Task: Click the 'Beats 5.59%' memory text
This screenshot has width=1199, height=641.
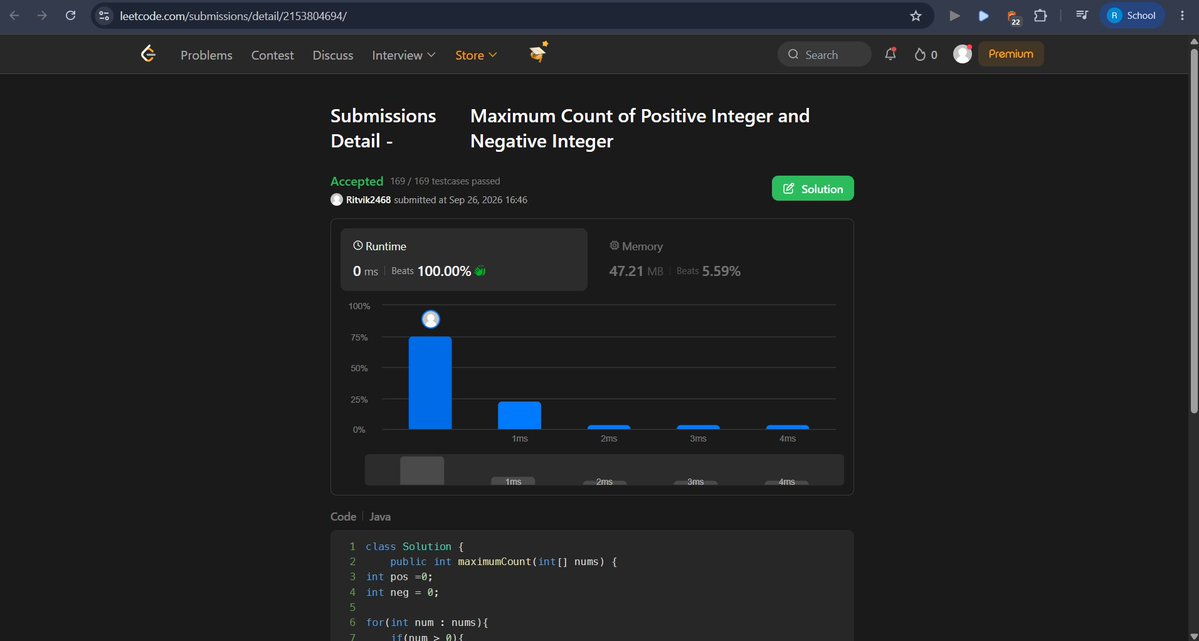Action: 708,271
